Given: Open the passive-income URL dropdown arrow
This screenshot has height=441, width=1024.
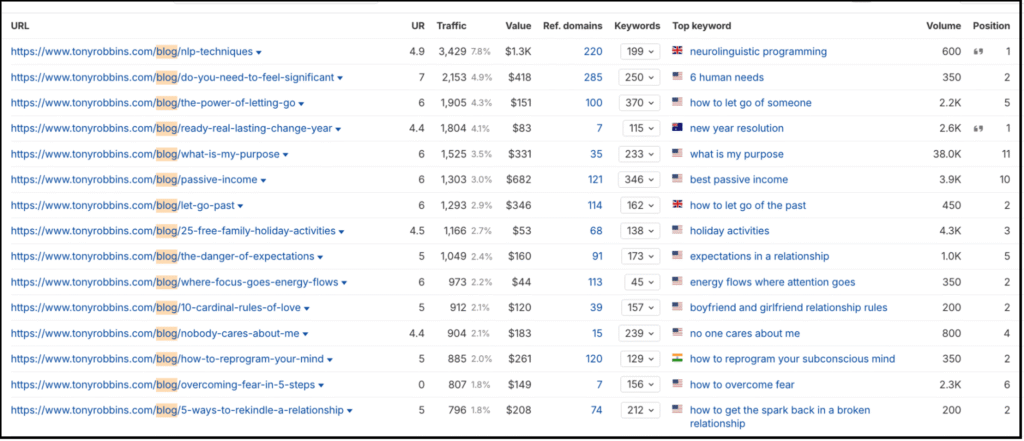Looking at the screenshot, I should click(263, 180).
